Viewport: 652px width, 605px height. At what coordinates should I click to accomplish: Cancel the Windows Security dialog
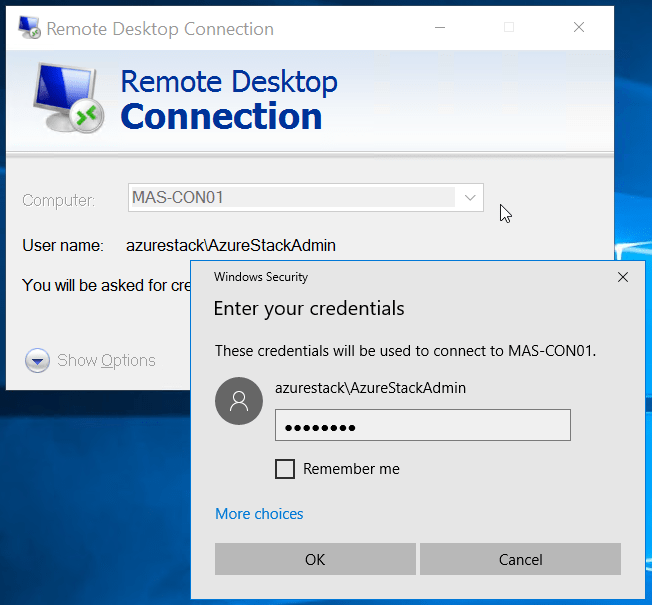pyautogui.click(x=520, y=559)
